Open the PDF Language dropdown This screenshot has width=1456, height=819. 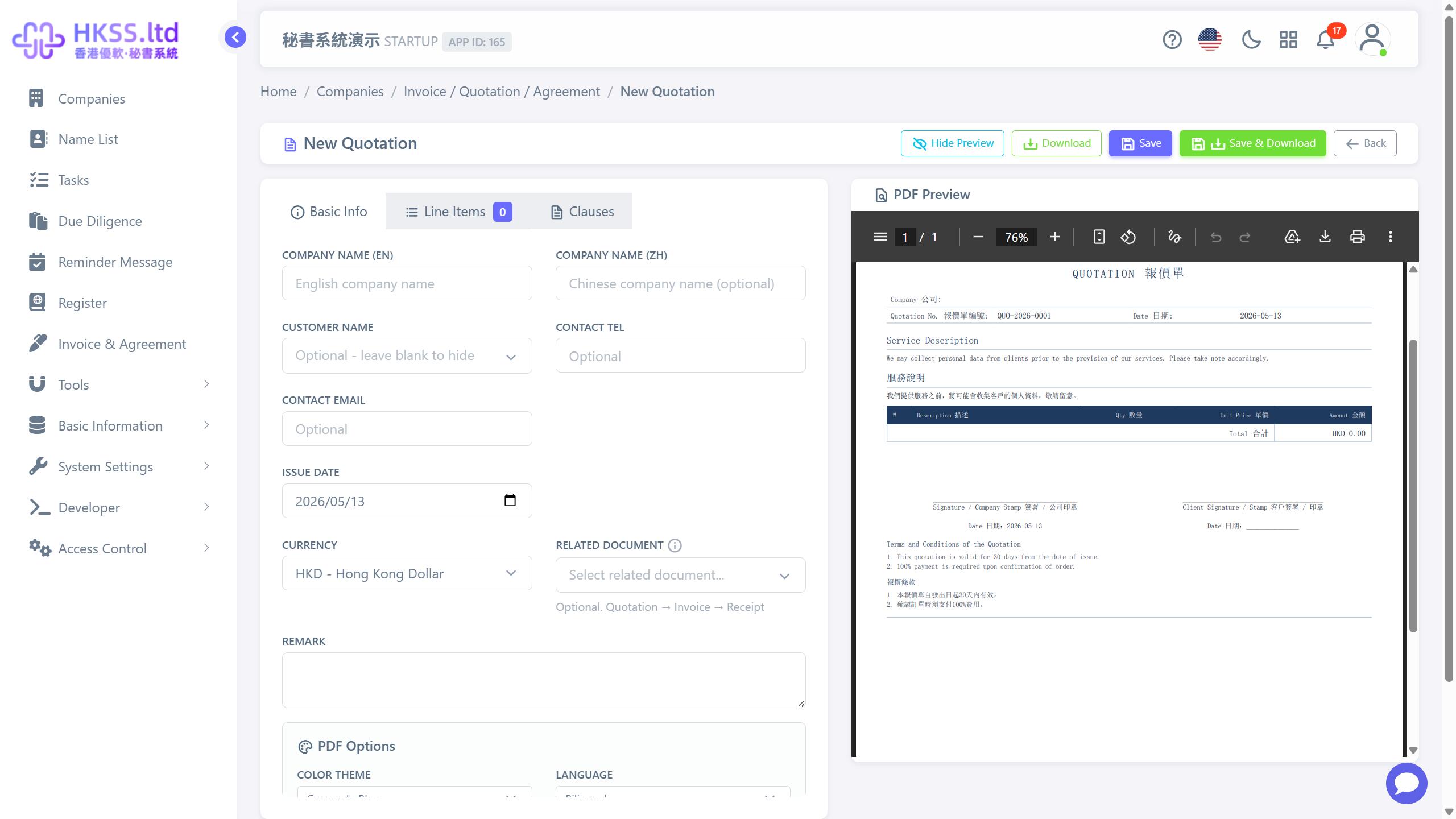tap(673, 792)
